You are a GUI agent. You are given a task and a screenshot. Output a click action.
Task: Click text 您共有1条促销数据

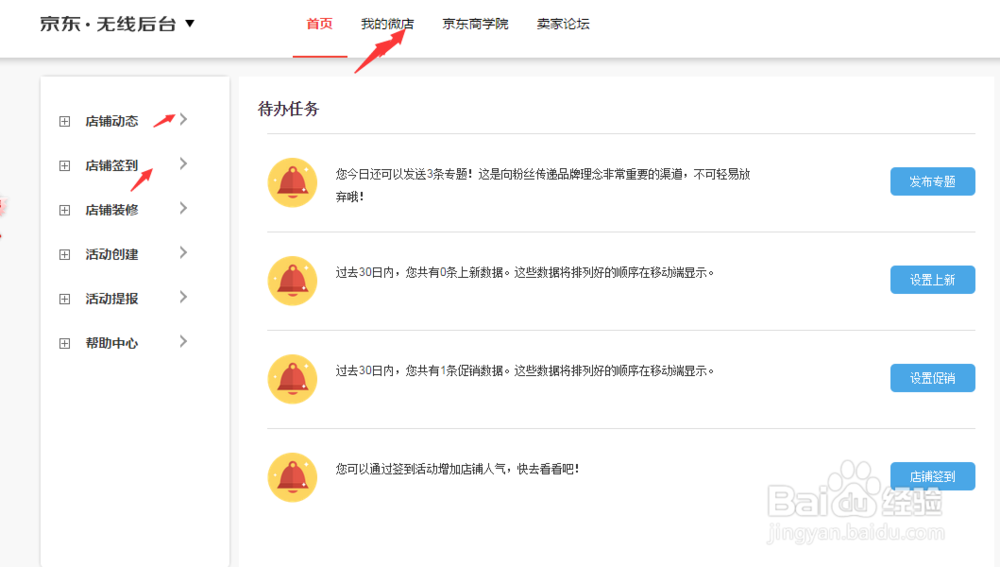pyautogui.click(x=455, y=371)
